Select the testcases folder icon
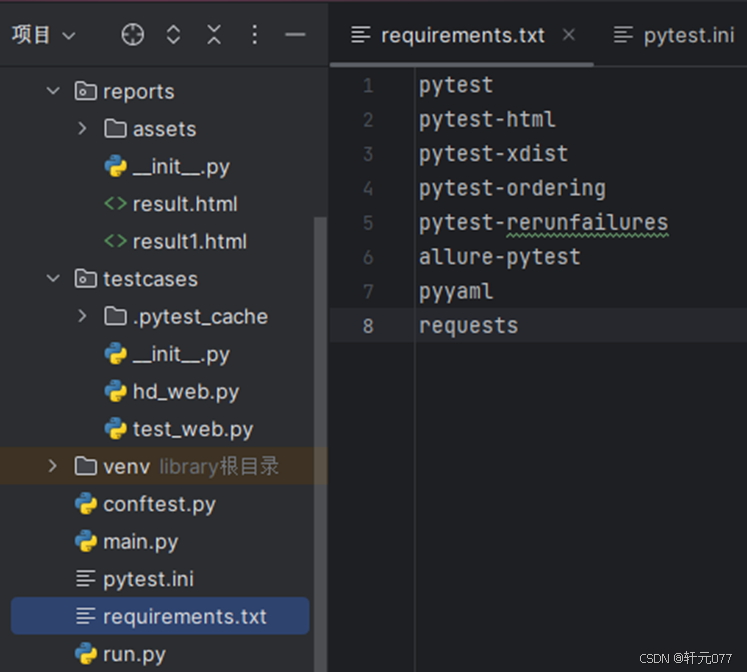The image size is (747, 672). click(x=86, y=279)
